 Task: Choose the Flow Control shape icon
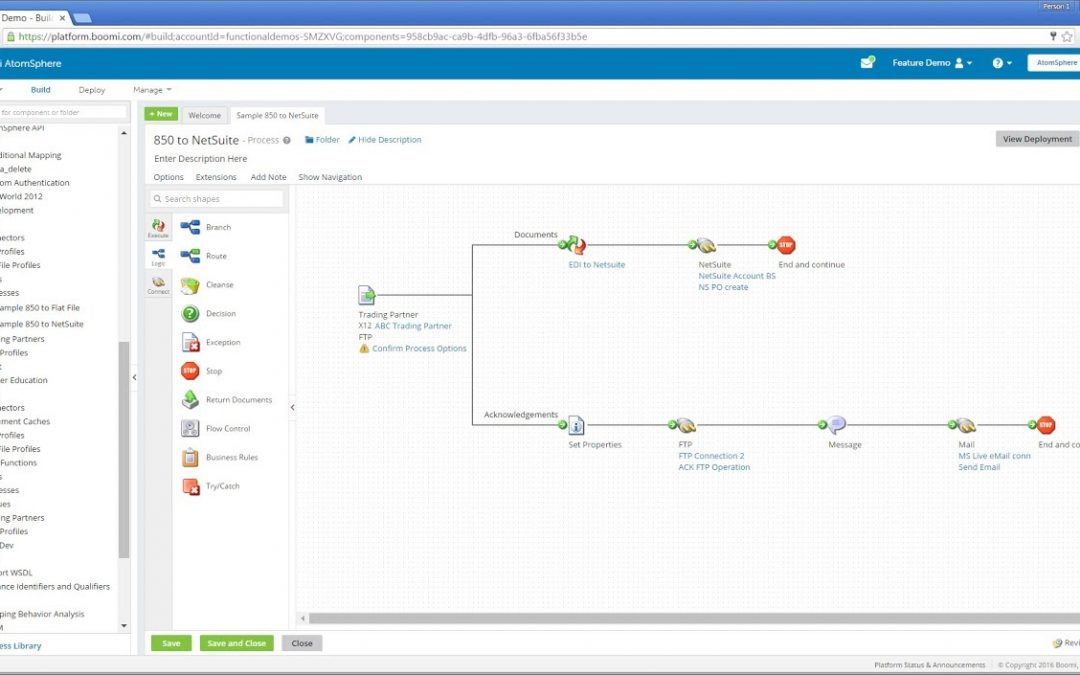[190, 428]
